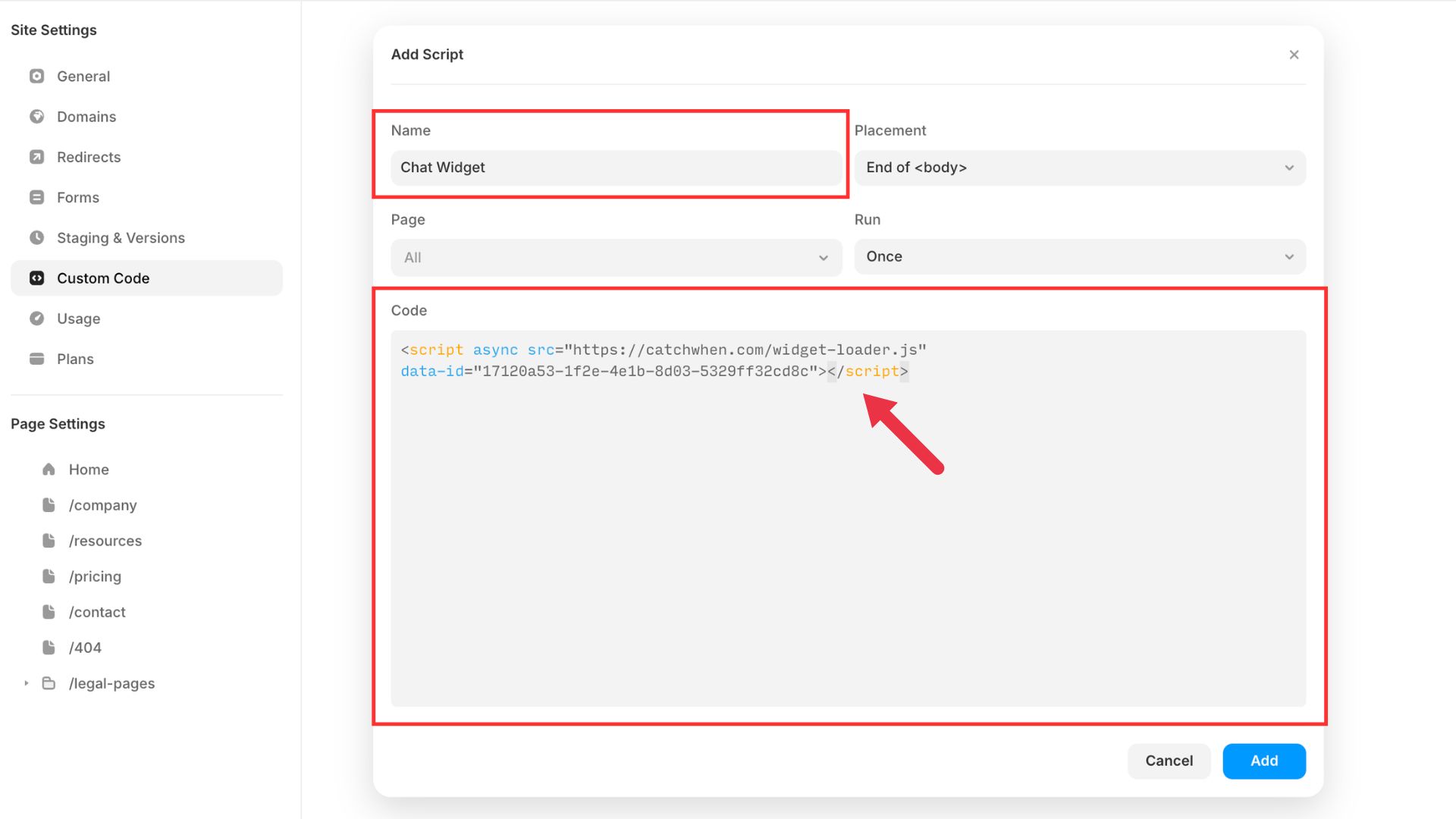1456x819 pixels.
Task: Click the Add Script dialog title
Action: (427, 55)
